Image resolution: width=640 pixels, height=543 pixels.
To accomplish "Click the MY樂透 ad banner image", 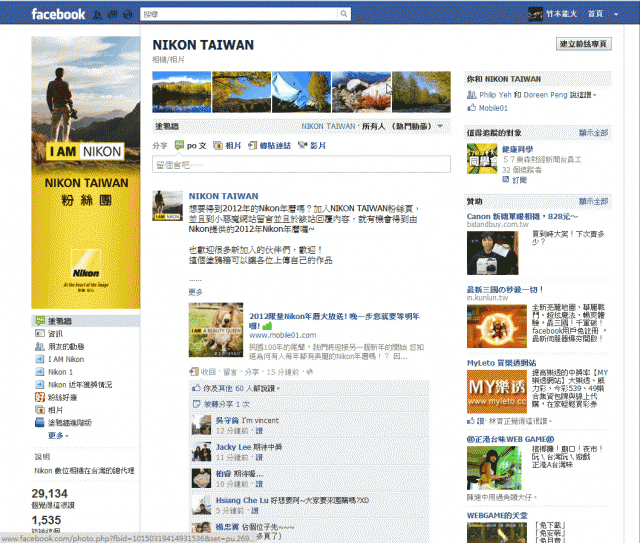I will click(x=497, y=392).
